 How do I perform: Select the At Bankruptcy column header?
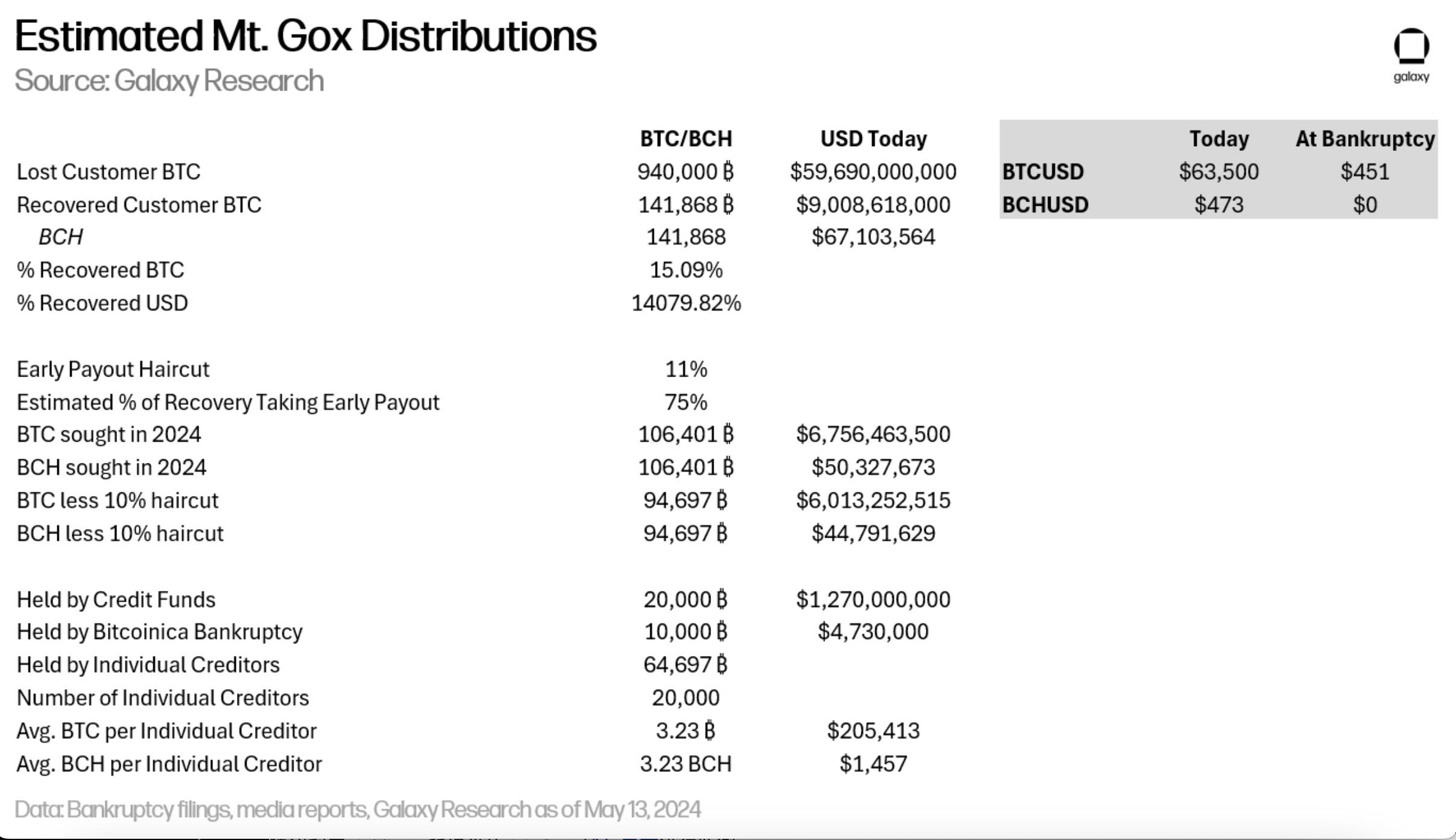pos(1365,139)
